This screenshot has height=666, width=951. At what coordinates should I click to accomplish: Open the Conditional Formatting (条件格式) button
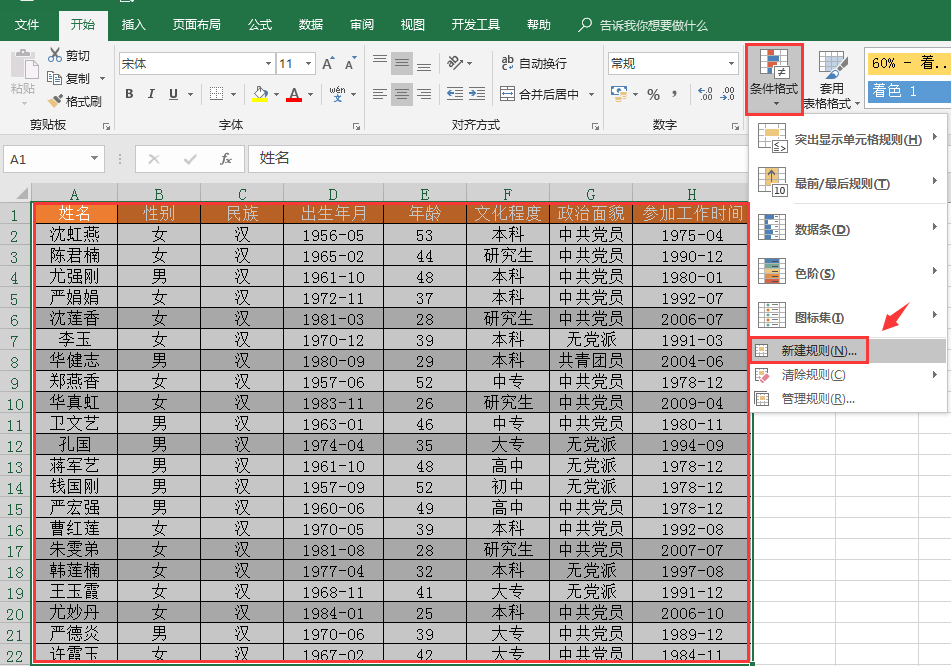774,79
